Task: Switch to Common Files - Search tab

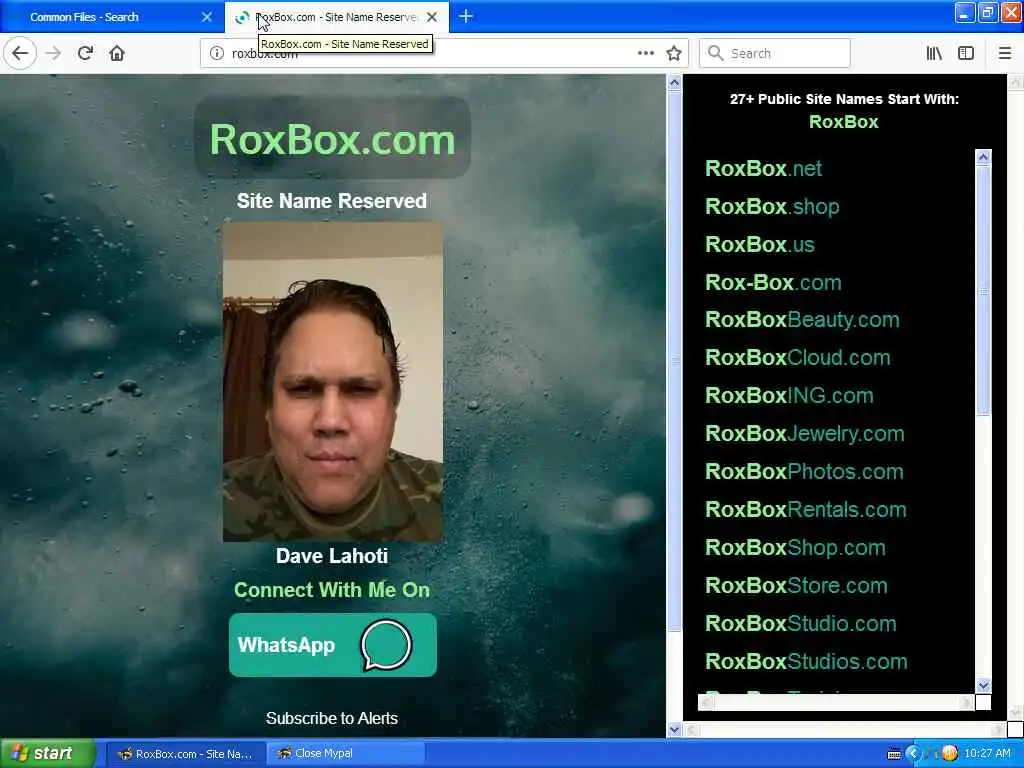Action: (x=112, y=17)
